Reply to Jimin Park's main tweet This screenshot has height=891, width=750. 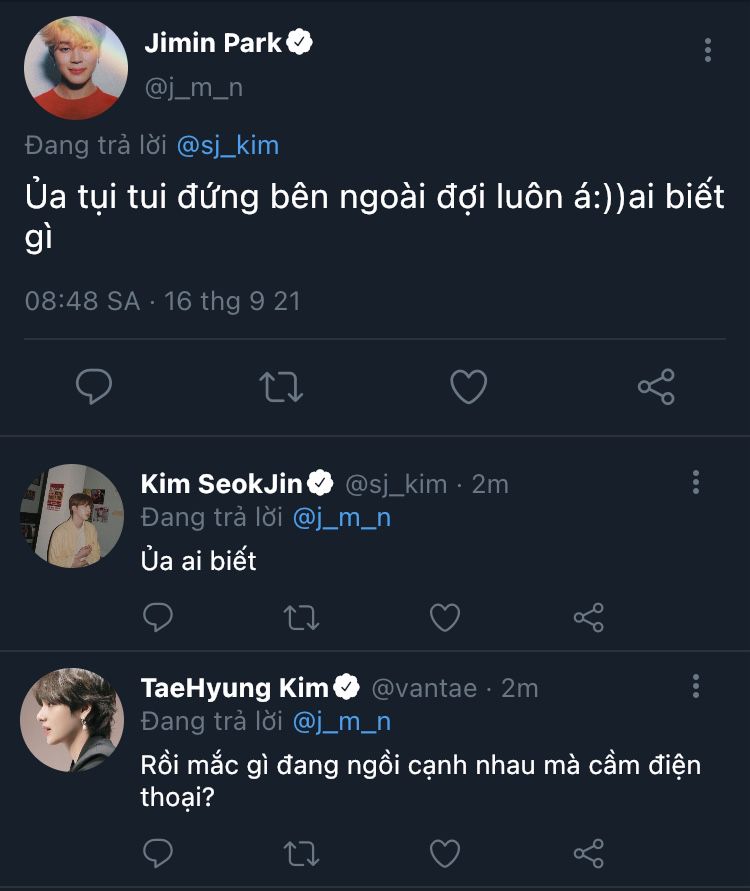(94, 386)
